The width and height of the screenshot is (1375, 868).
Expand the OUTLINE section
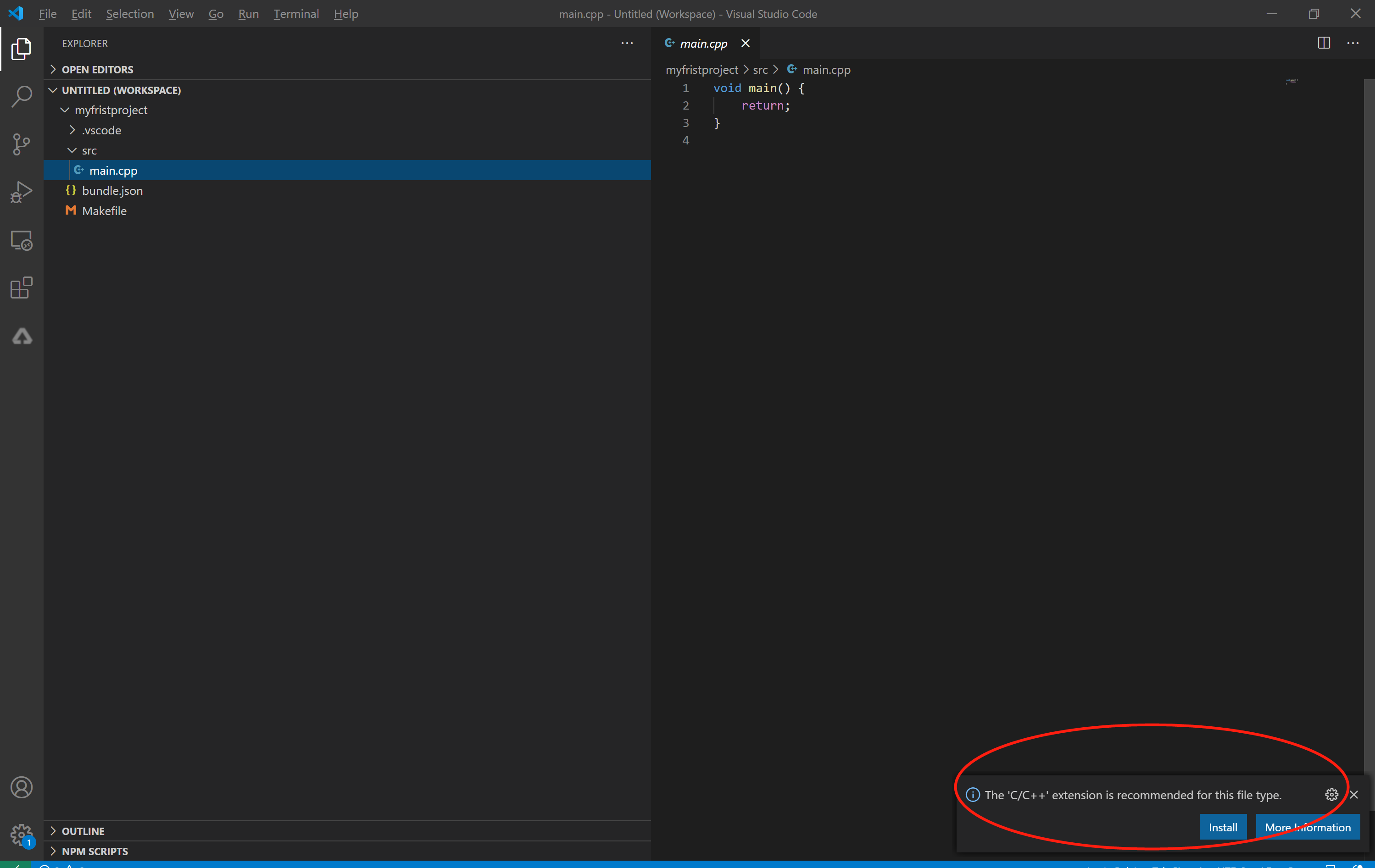click(x=83, y=831)
